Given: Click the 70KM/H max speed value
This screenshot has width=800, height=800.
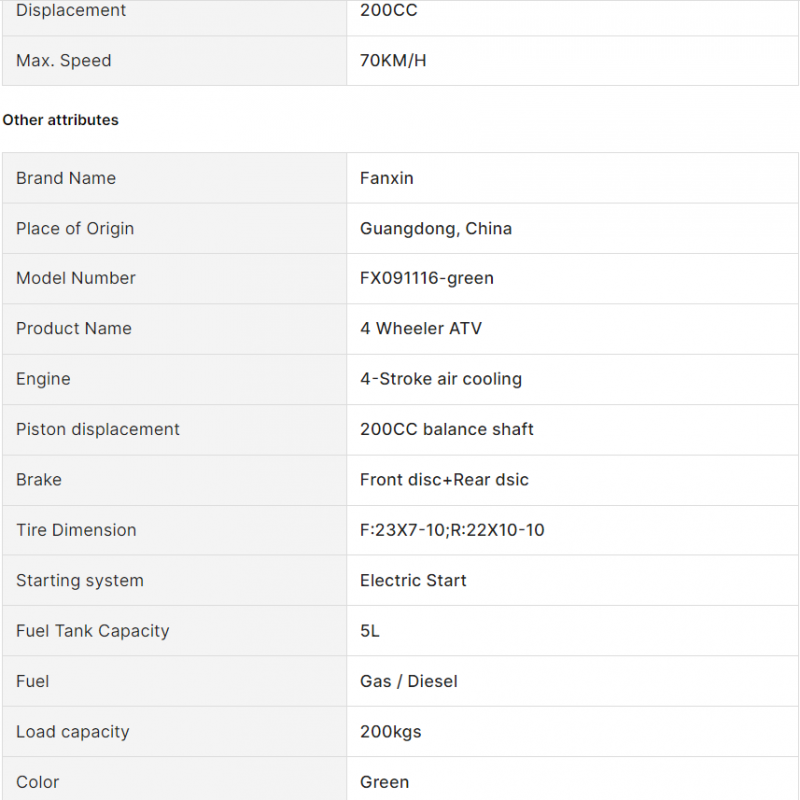Looking at the screenshot, I should pyautogui.click(x=393, y=61).
